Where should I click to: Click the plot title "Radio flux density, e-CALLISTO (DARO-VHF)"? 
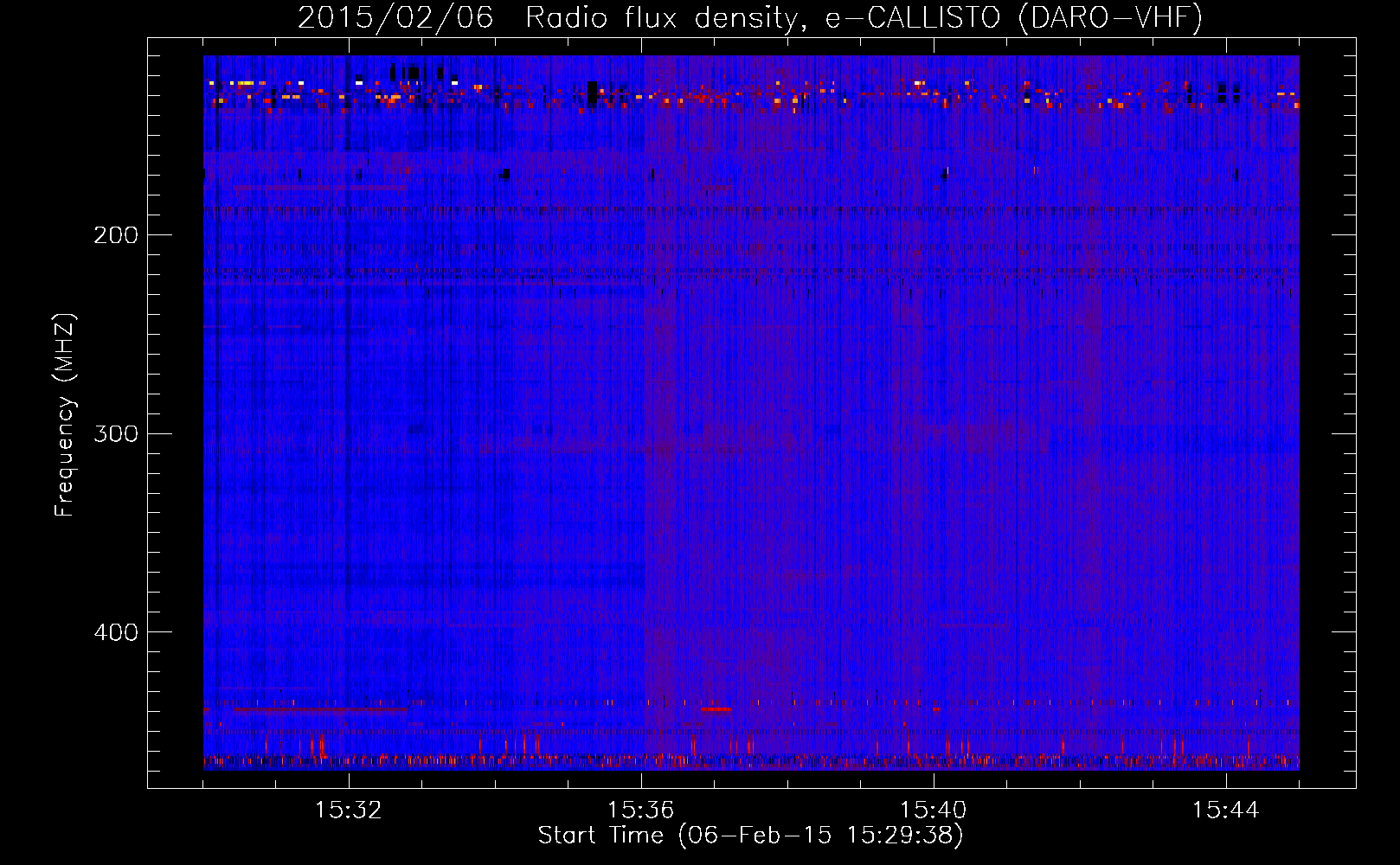tap(864, 18)
